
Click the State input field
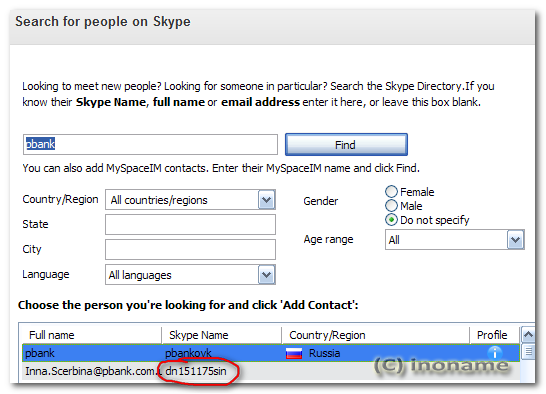coord(190,225)
